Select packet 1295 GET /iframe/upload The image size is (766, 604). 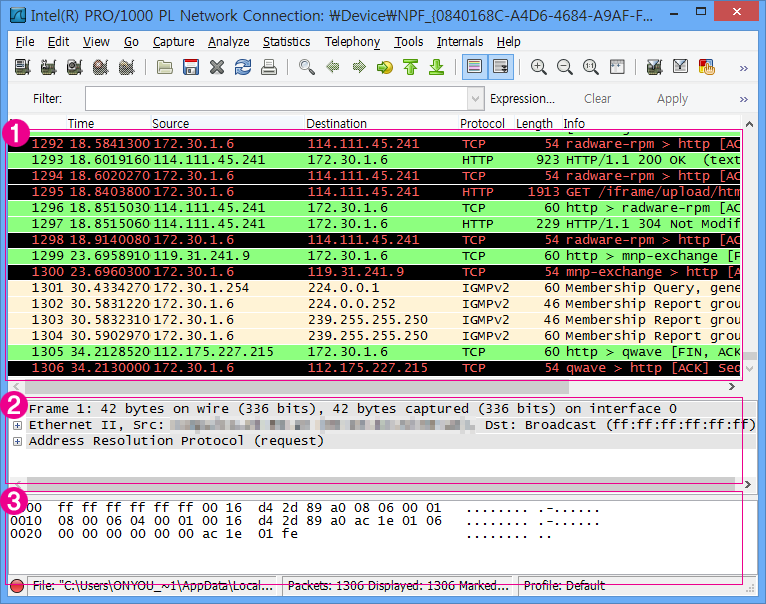(x=374, y=192)
